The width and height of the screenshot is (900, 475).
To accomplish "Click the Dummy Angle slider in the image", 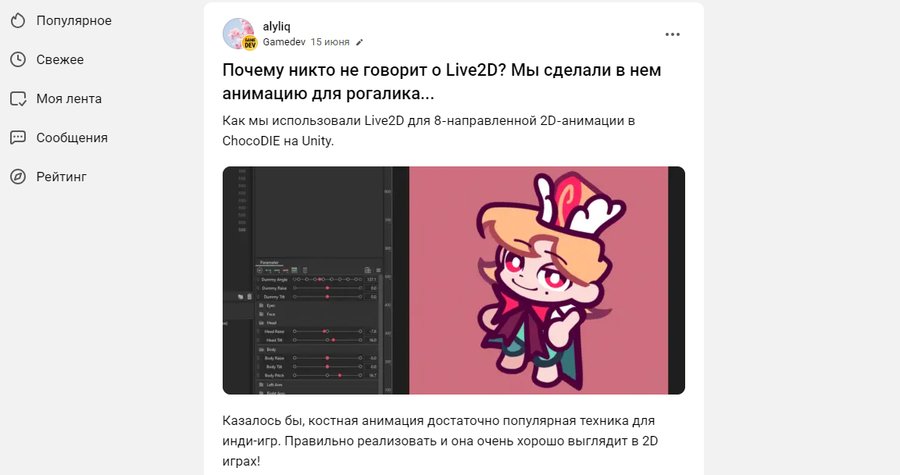I will pos(327,279).
